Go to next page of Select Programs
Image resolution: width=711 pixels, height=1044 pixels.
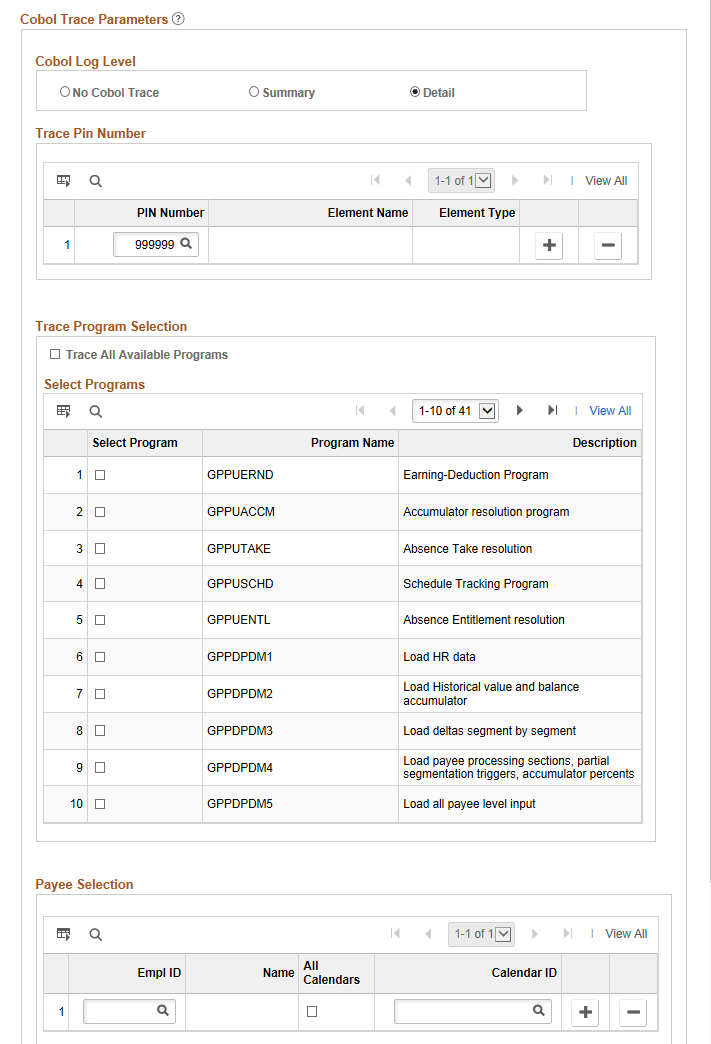click(519, 411)
